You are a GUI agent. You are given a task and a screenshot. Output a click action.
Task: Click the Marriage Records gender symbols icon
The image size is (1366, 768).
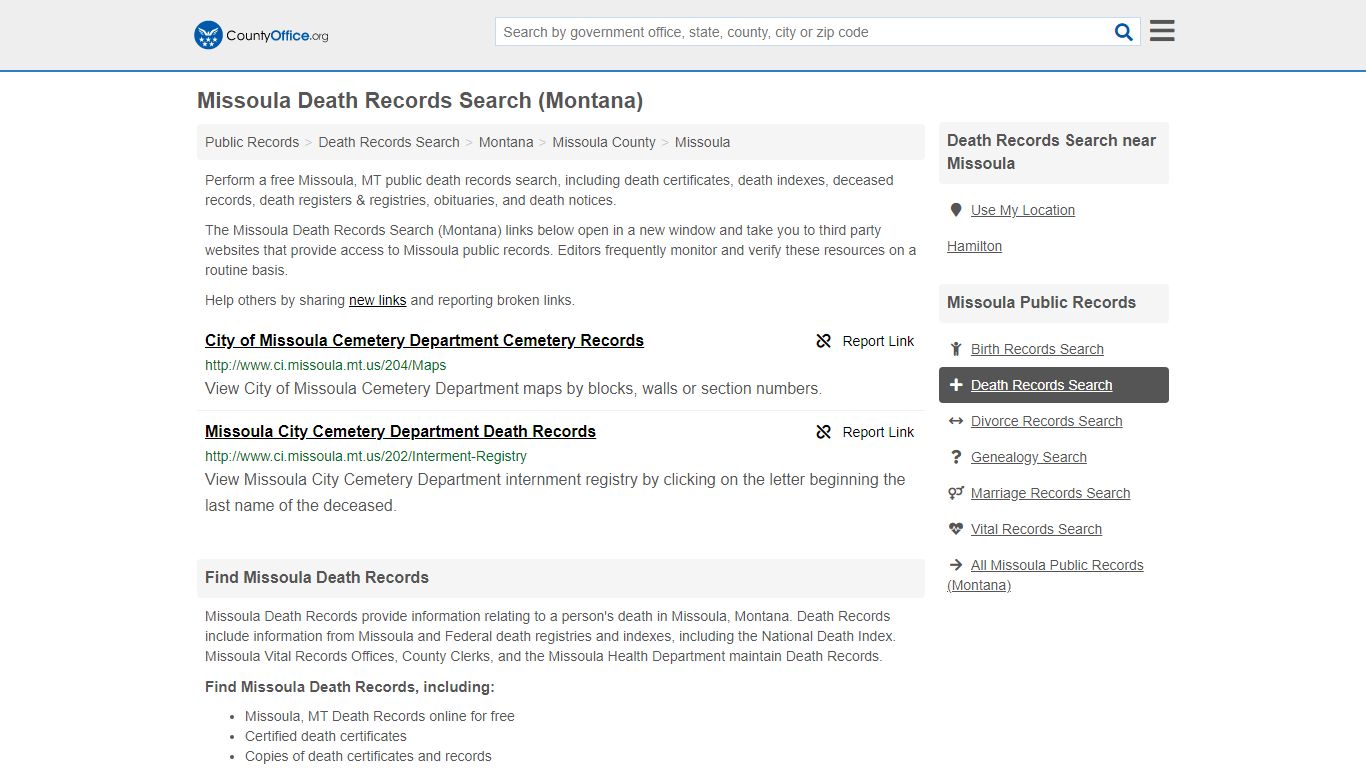[x=956, y=493]
